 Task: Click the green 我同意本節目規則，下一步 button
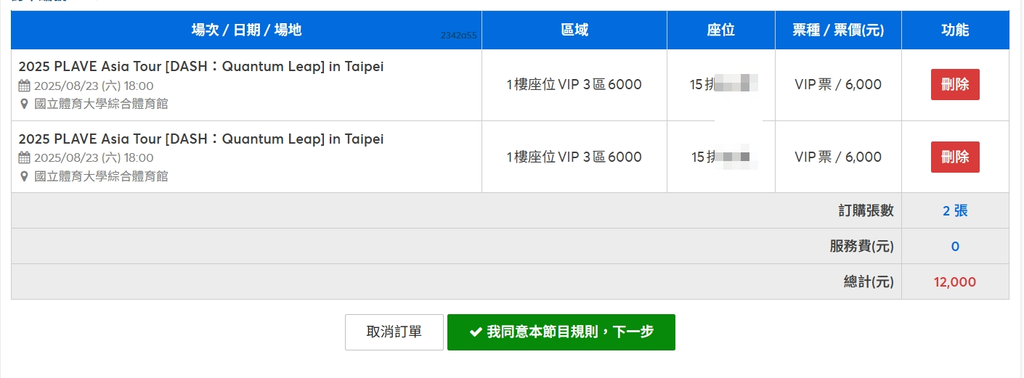coord(561,332)
